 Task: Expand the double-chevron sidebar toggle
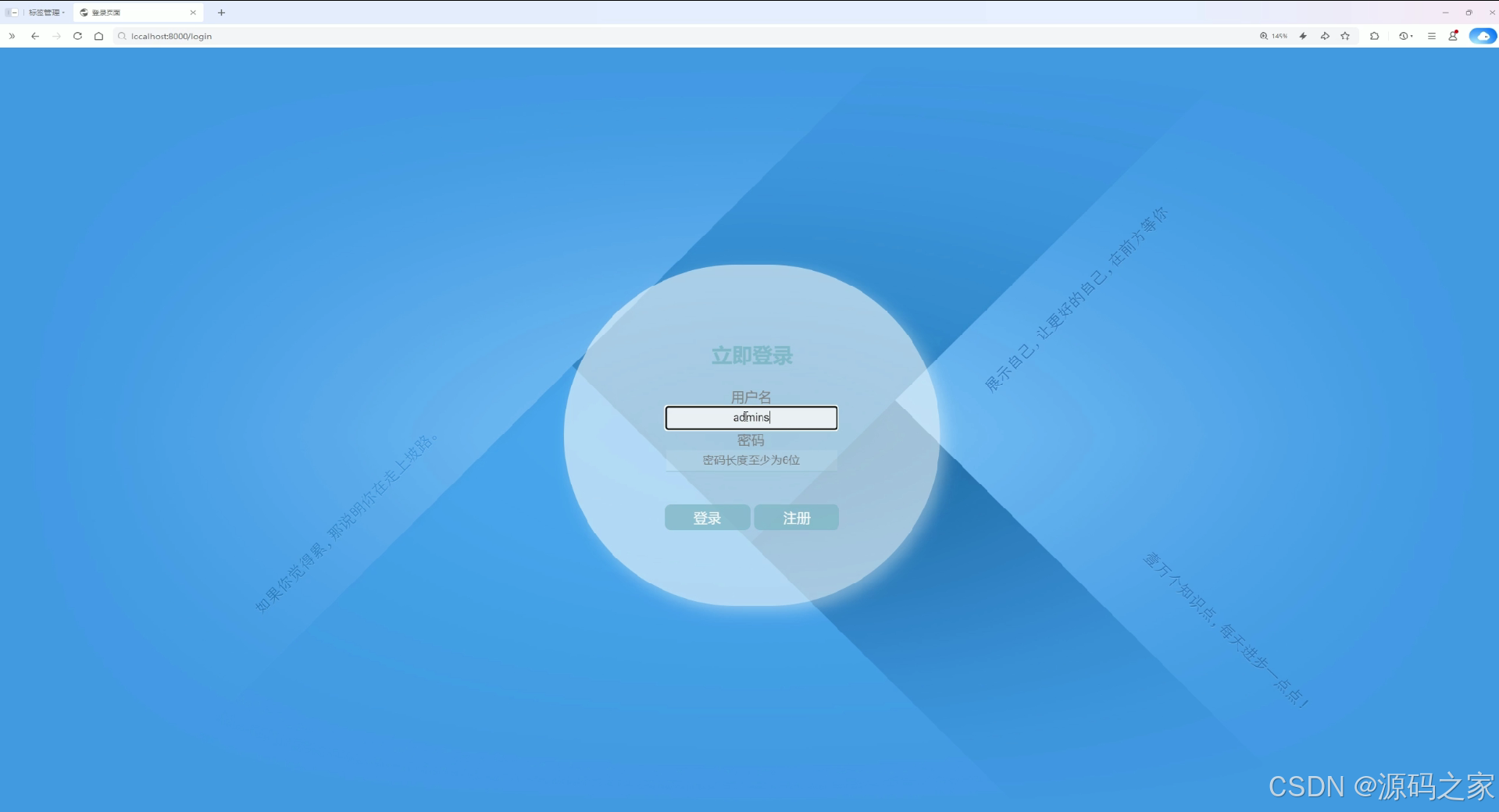(12, 36)
